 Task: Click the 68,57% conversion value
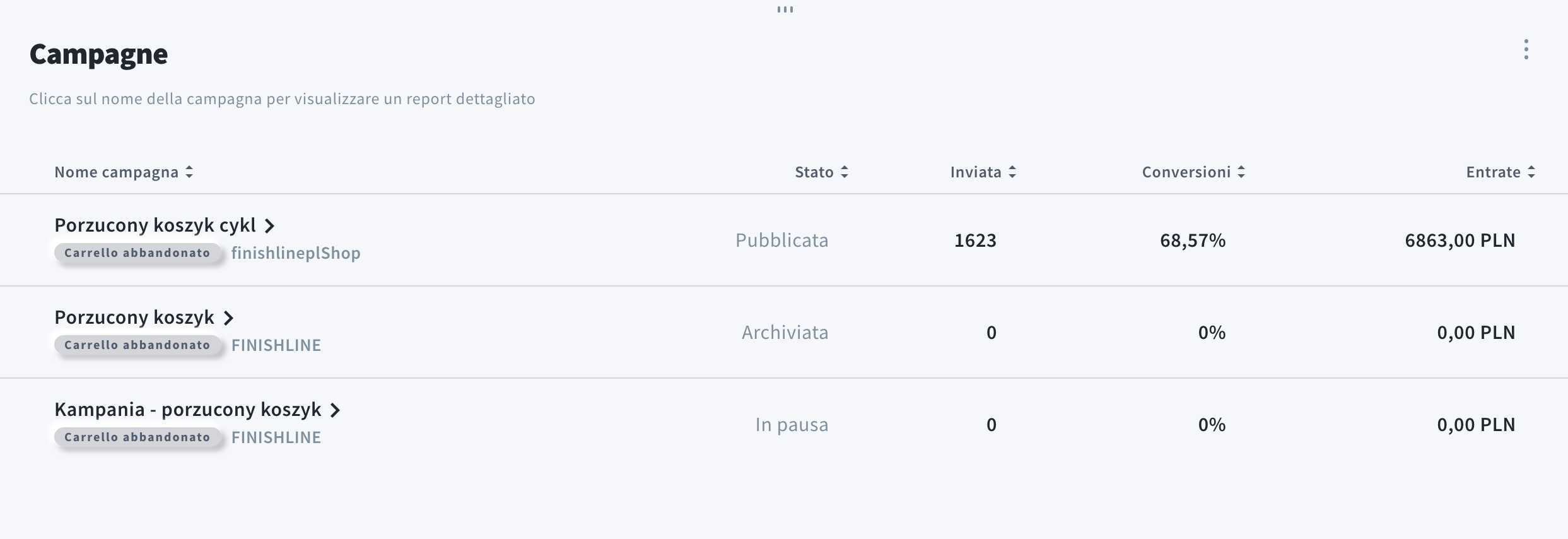point(1192,240)
